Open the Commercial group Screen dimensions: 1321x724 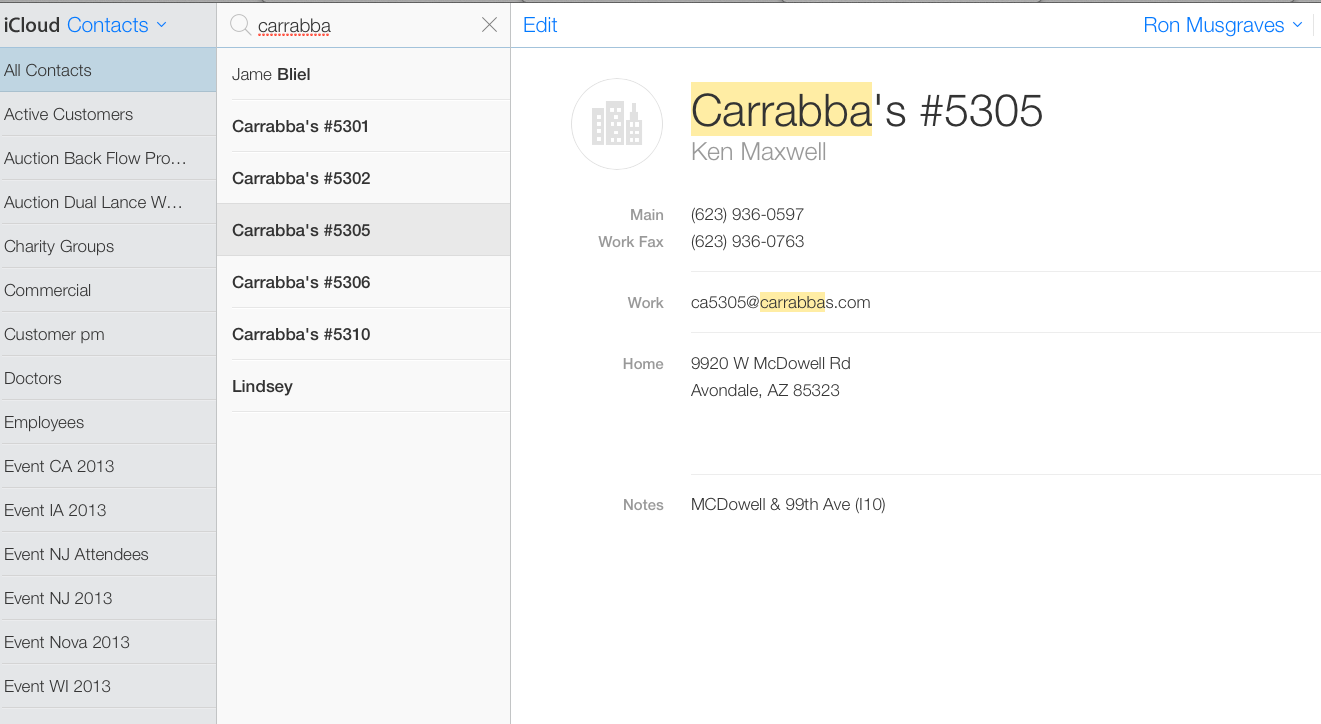(x=108, y=290)
